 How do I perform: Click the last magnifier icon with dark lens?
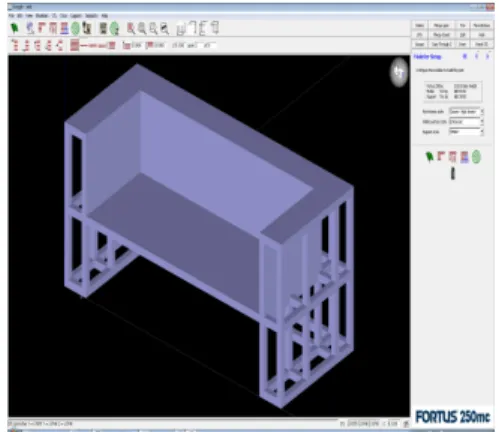(x=165, y=29)
